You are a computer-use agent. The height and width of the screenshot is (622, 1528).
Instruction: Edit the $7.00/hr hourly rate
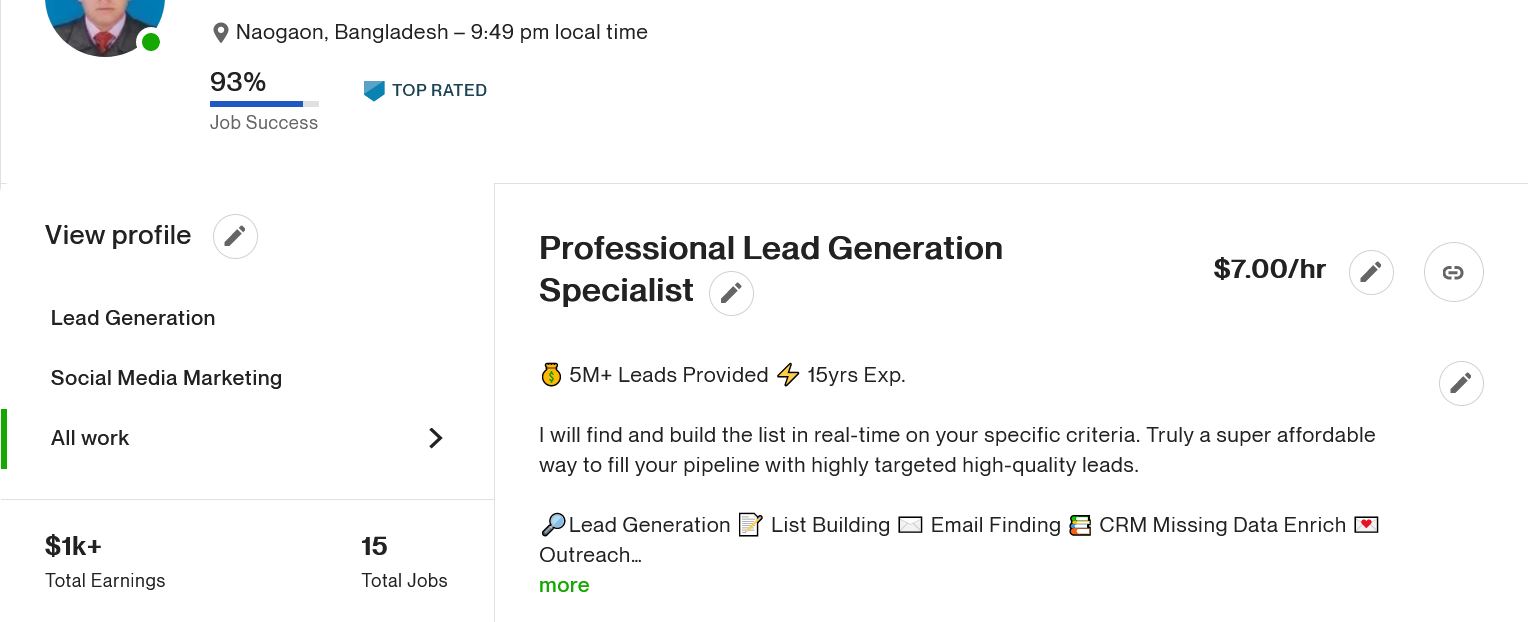(1371, 271)
